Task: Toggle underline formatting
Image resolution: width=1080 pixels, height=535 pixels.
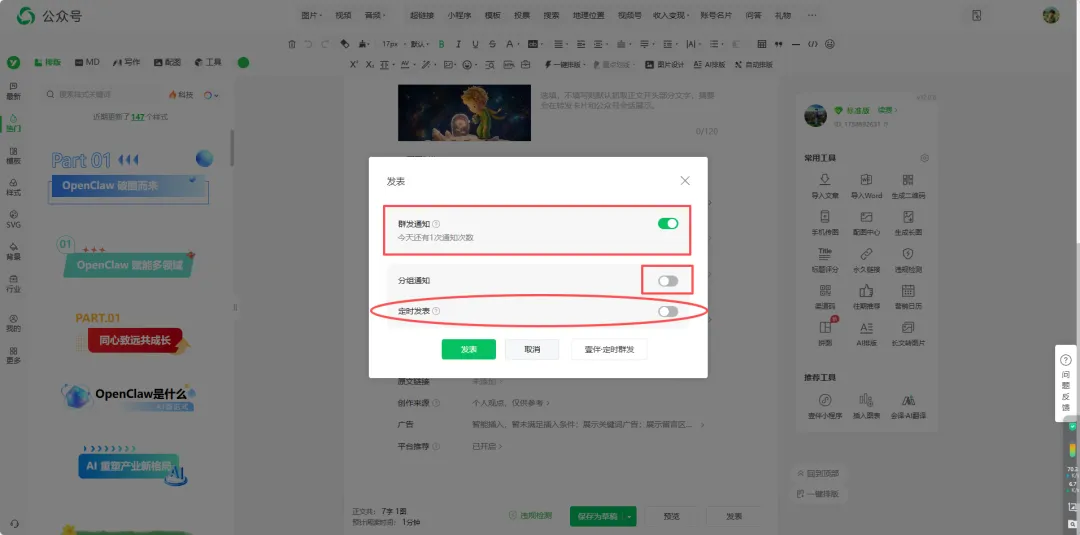Action: click(x=475, y=44)
